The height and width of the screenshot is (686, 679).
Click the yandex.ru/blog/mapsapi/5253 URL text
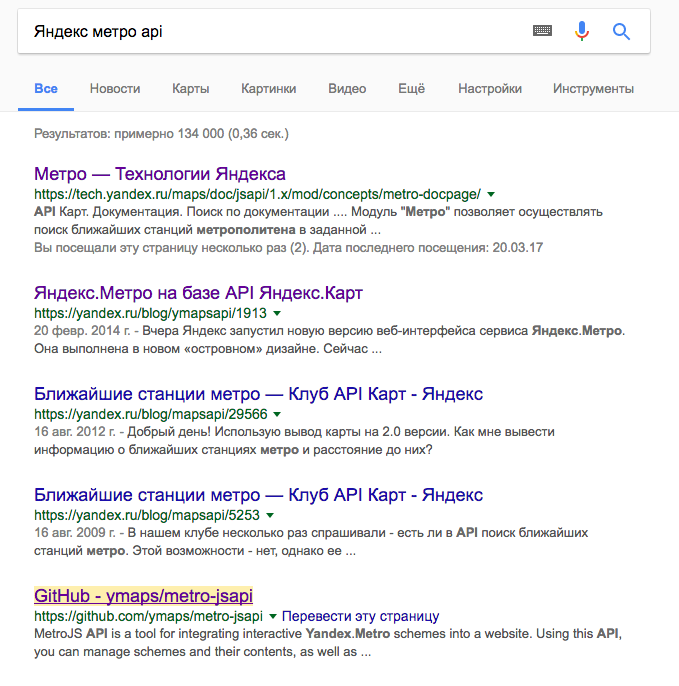pos(147,515)
